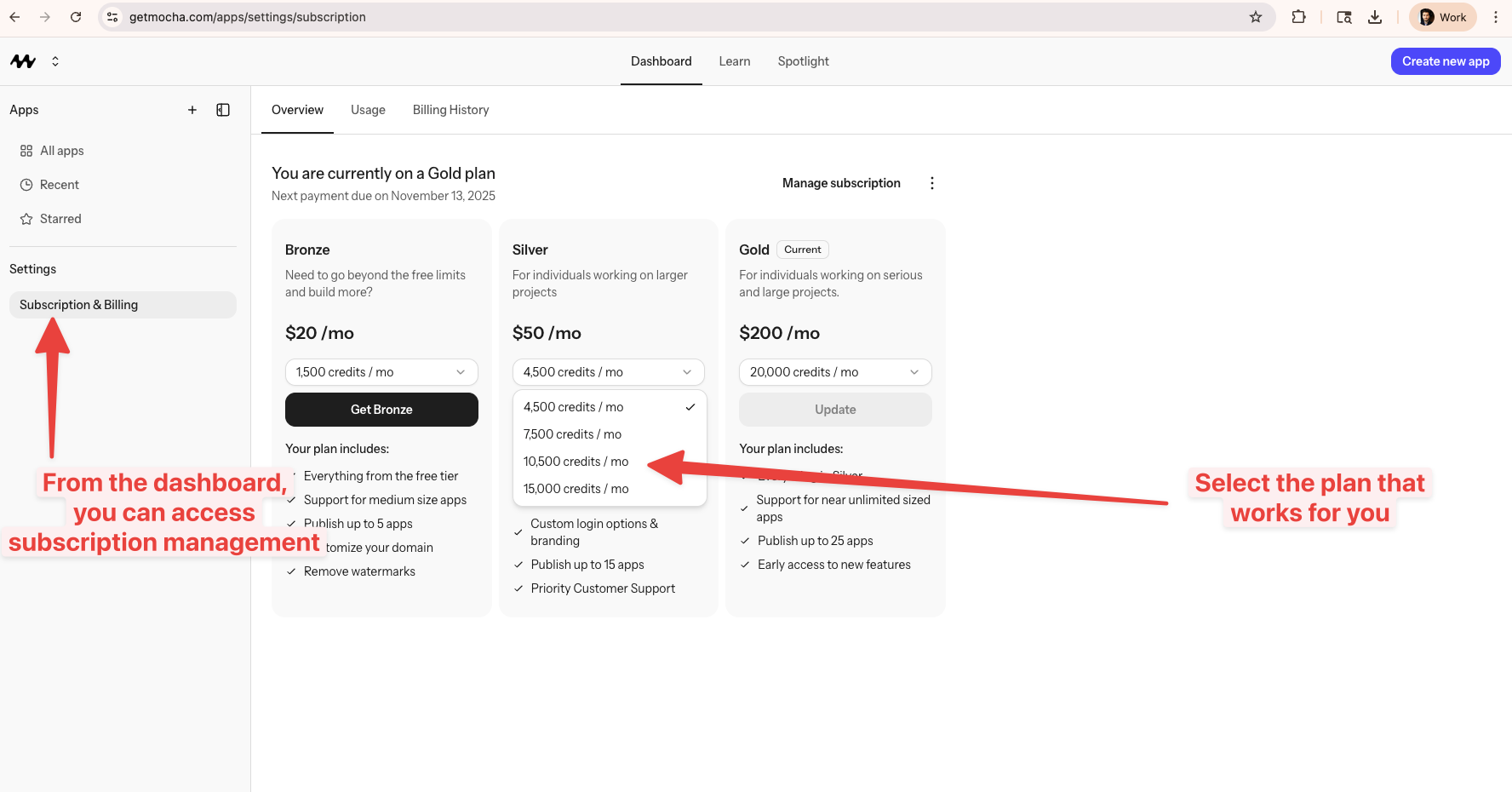Open All apps with the grid icon
The width and height of the screenshot is (1512, 792).
point(26,151)
